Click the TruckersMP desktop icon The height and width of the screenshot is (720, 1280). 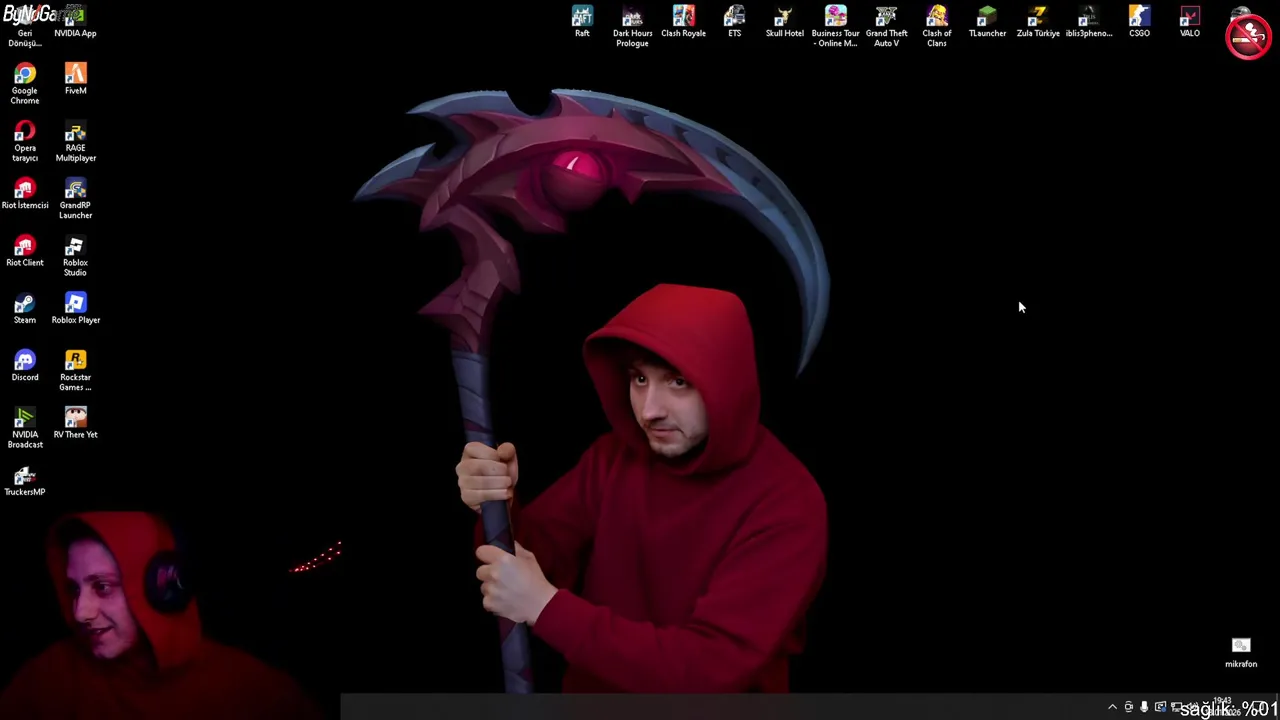tap(25, 480)
